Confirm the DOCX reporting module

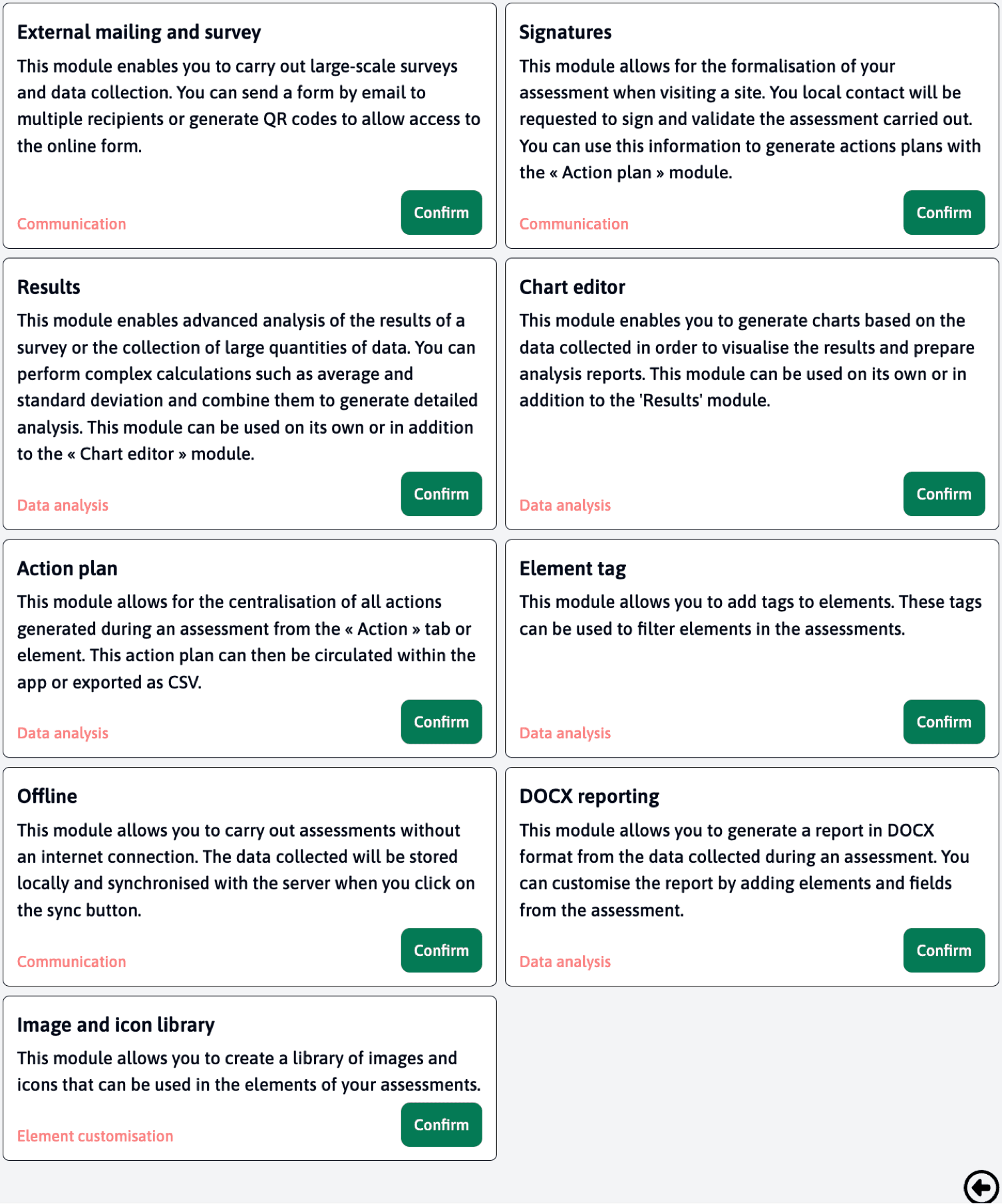click(943, 951)
